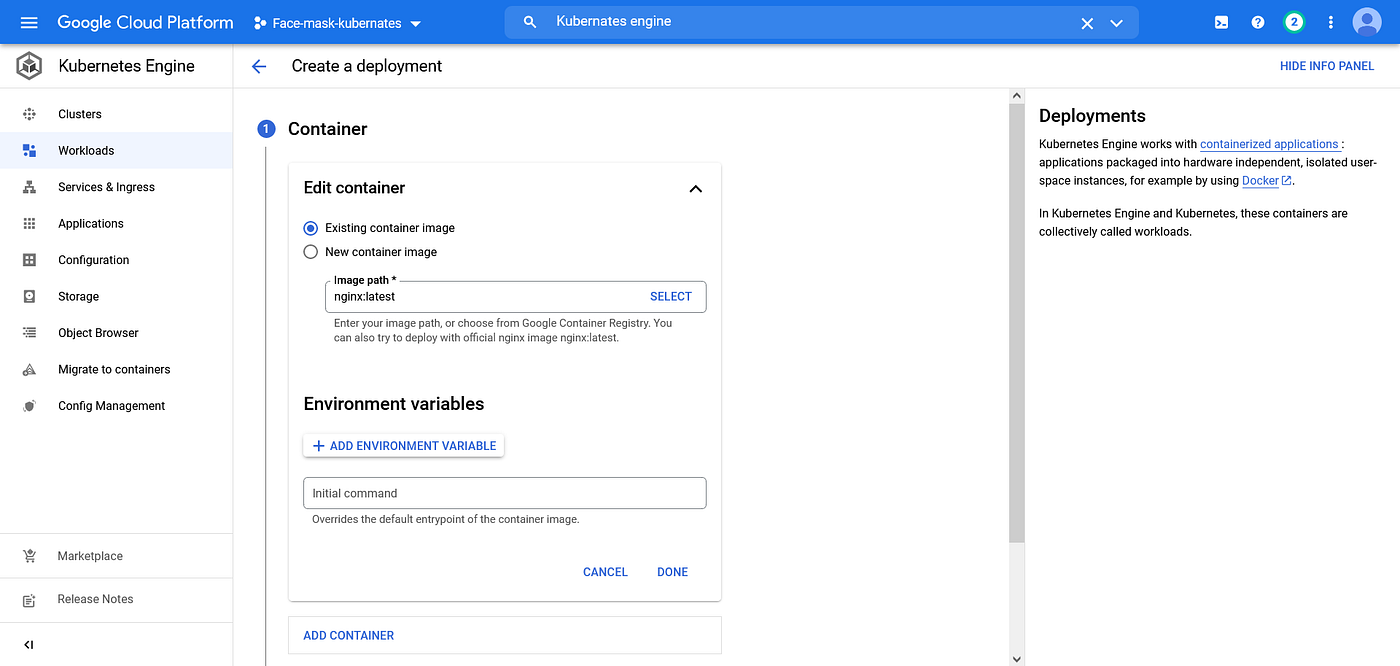Select Existing container image radio button

coord(311,228)
